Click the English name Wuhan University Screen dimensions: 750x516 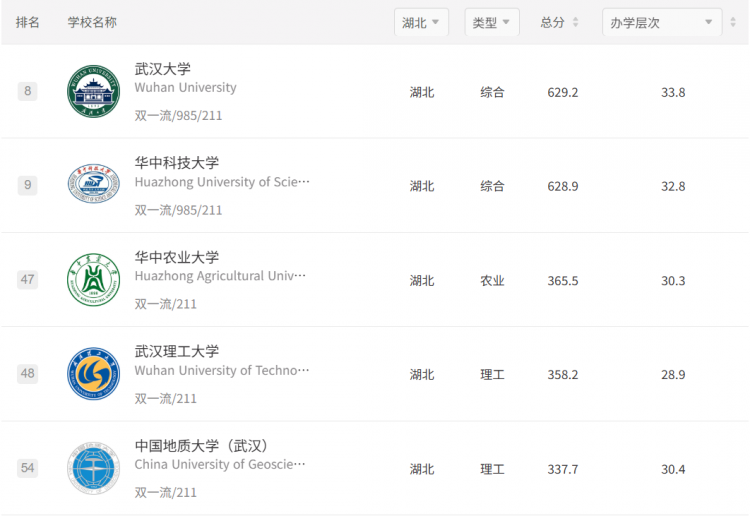point(186,88)
